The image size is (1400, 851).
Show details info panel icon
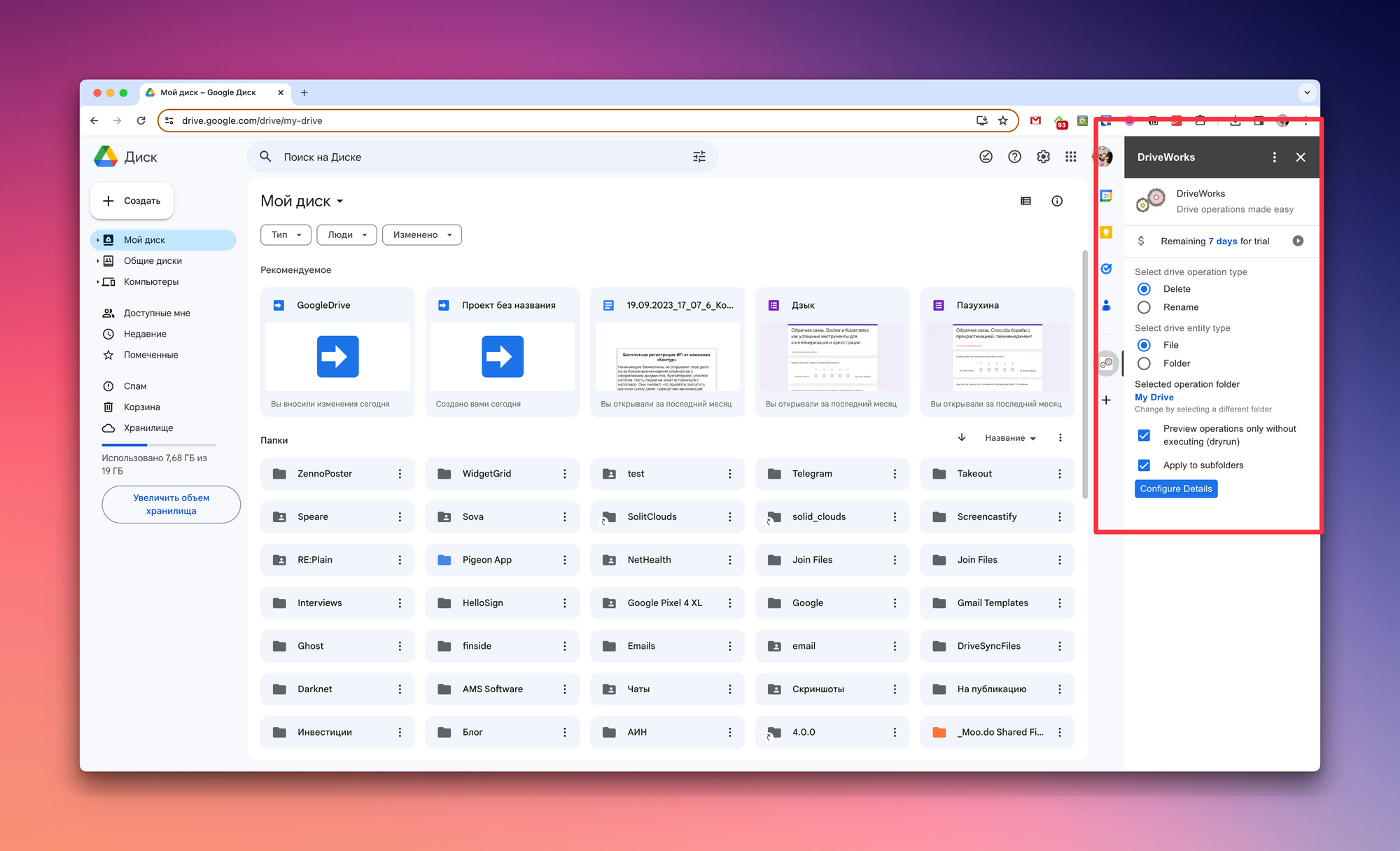pos(1057,202)
